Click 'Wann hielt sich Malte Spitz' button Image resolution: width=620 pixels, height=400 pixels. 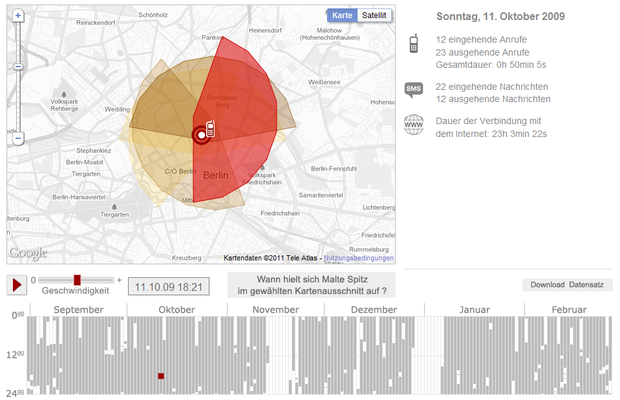[308, 285]
